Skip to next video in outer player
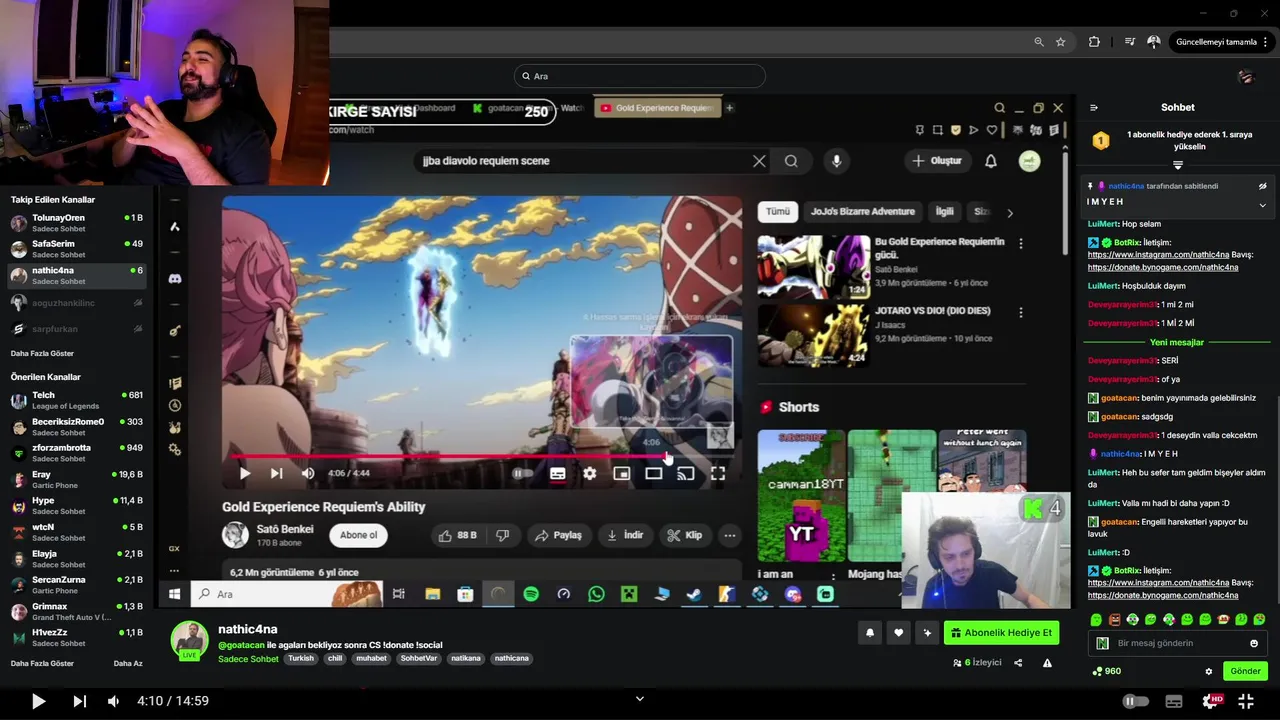This screenshot has width=1280, height=720. [80, 701]
